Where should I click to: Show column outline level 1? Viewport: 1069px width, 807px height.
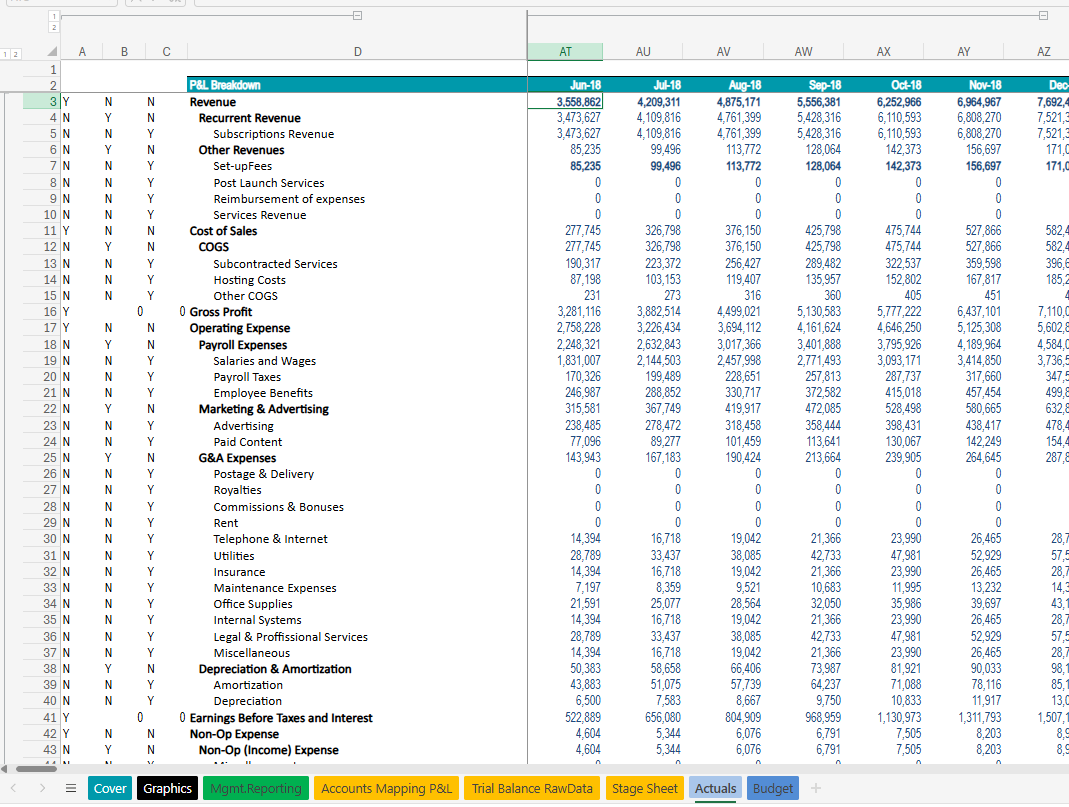click(54, 16)
